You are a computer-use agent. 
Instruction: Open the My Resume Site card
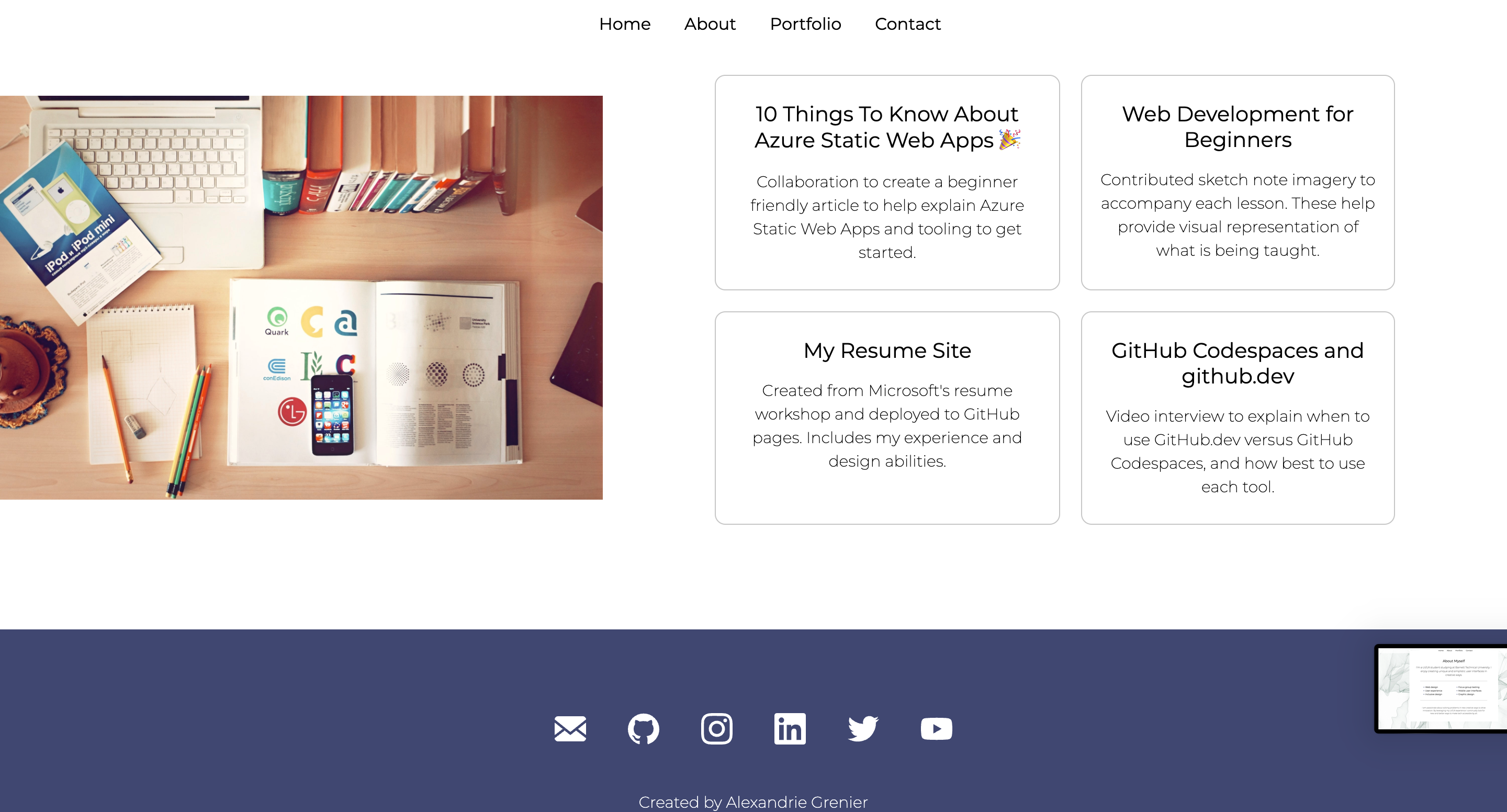[x=887, y=418]
